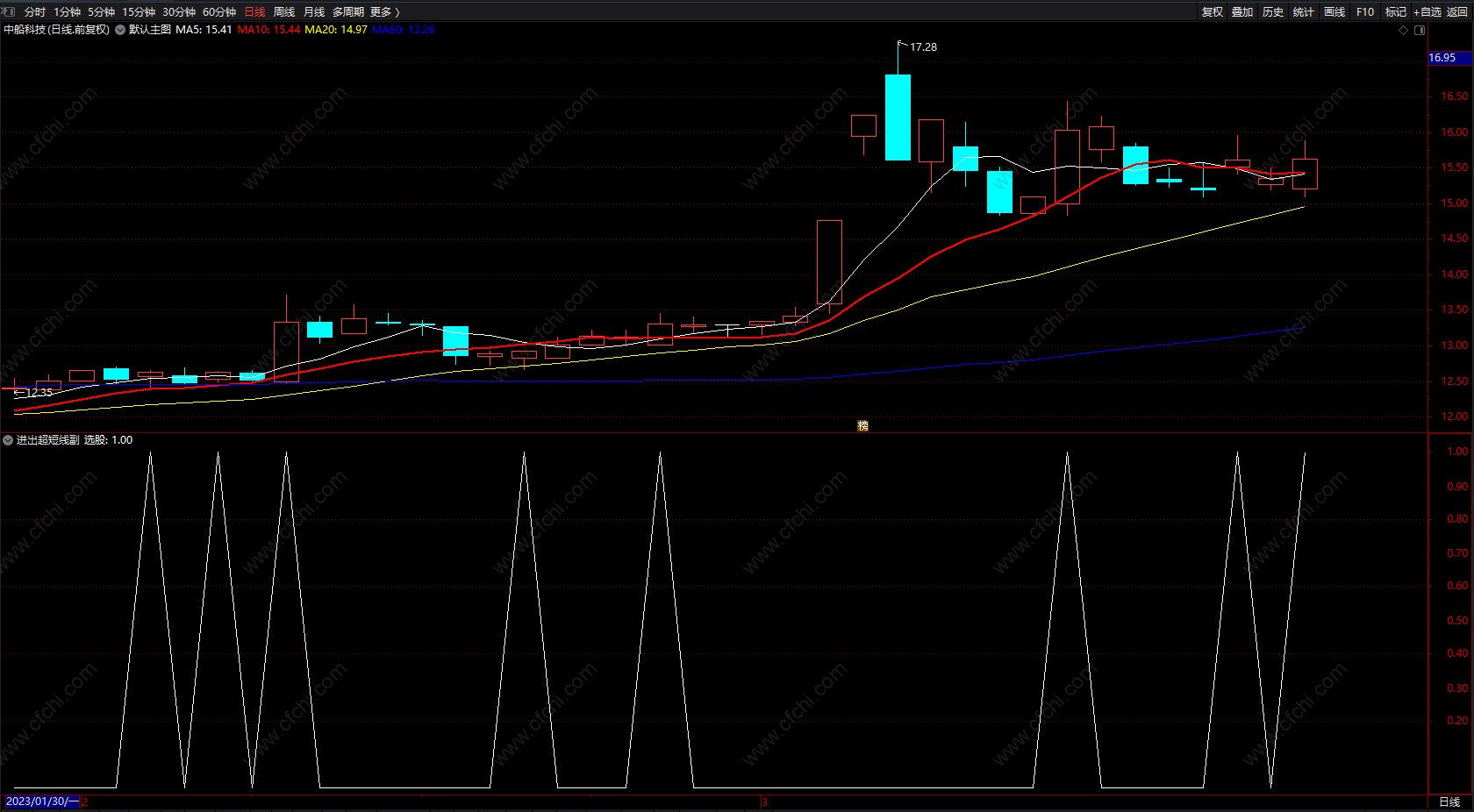Click the 榜 ranking marker on the chart

pyautogui.click(x=862, y=425)
